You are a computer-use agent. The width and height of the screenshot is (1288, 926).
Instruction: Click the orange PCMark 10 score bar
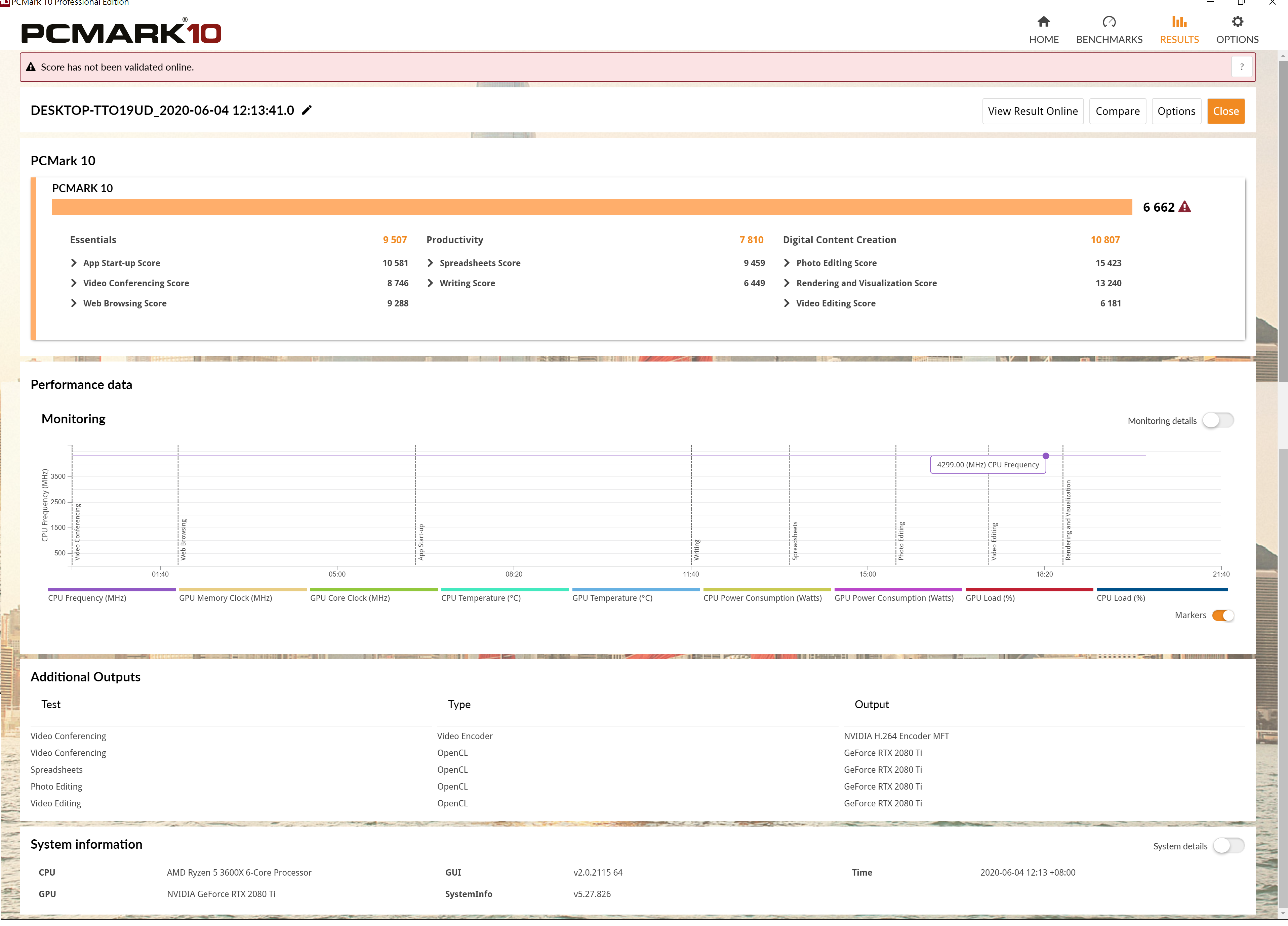tap(592, 207)
